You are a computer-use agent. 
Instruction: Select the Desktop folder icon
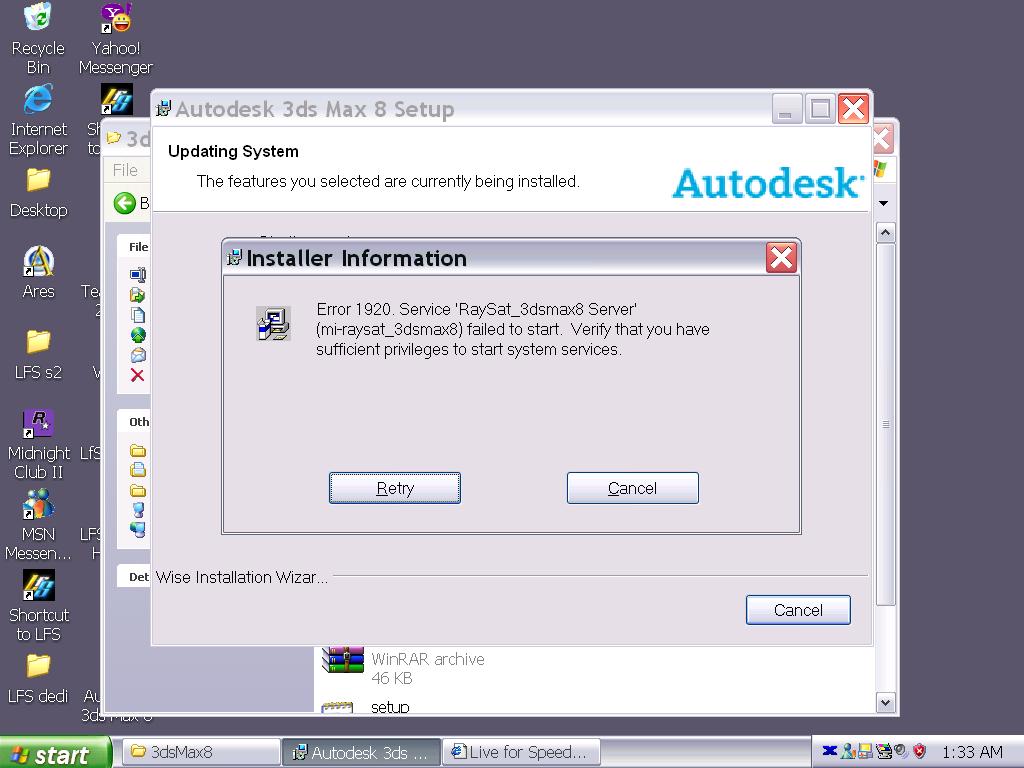click(38, 193)
